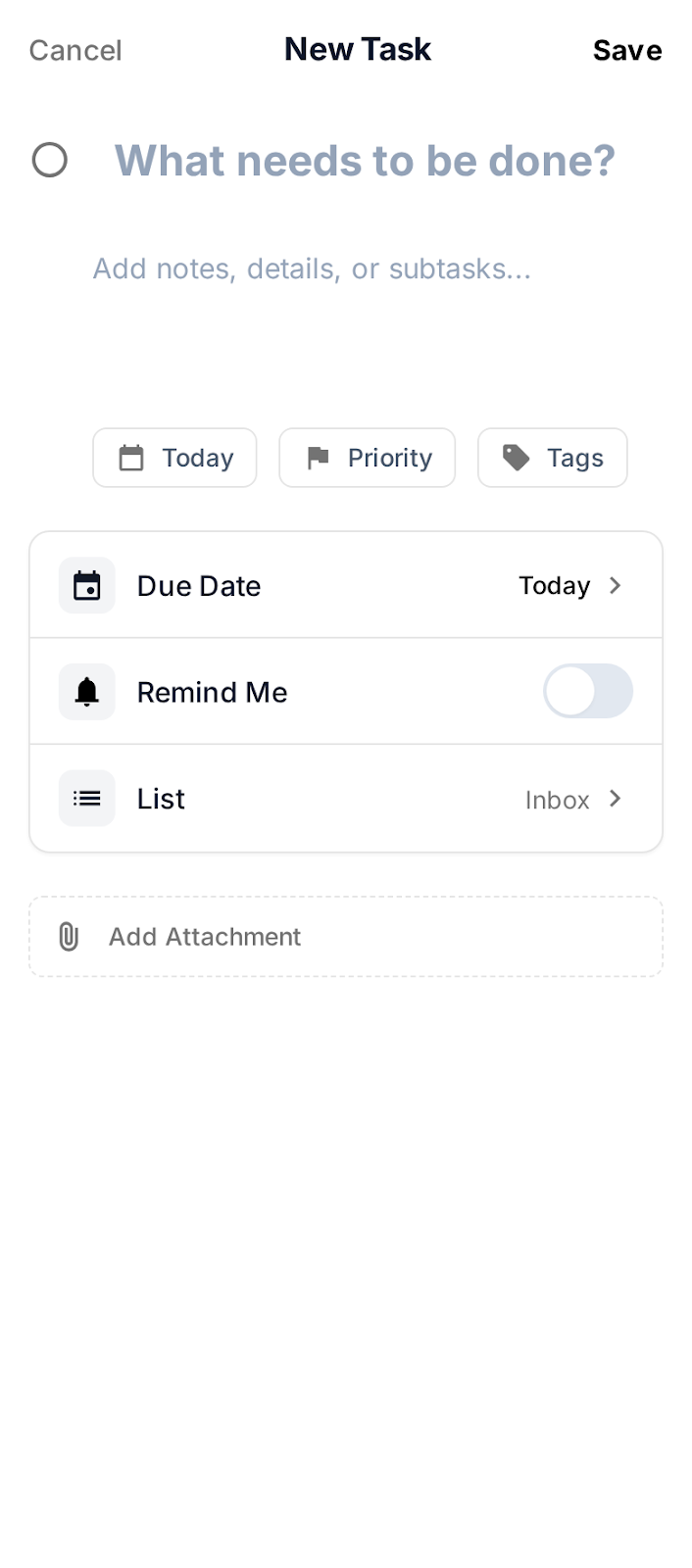Click the Remind Me bell icon
Image resolution: width=692 pixels, height=1568 pixels.
point(87,692)
